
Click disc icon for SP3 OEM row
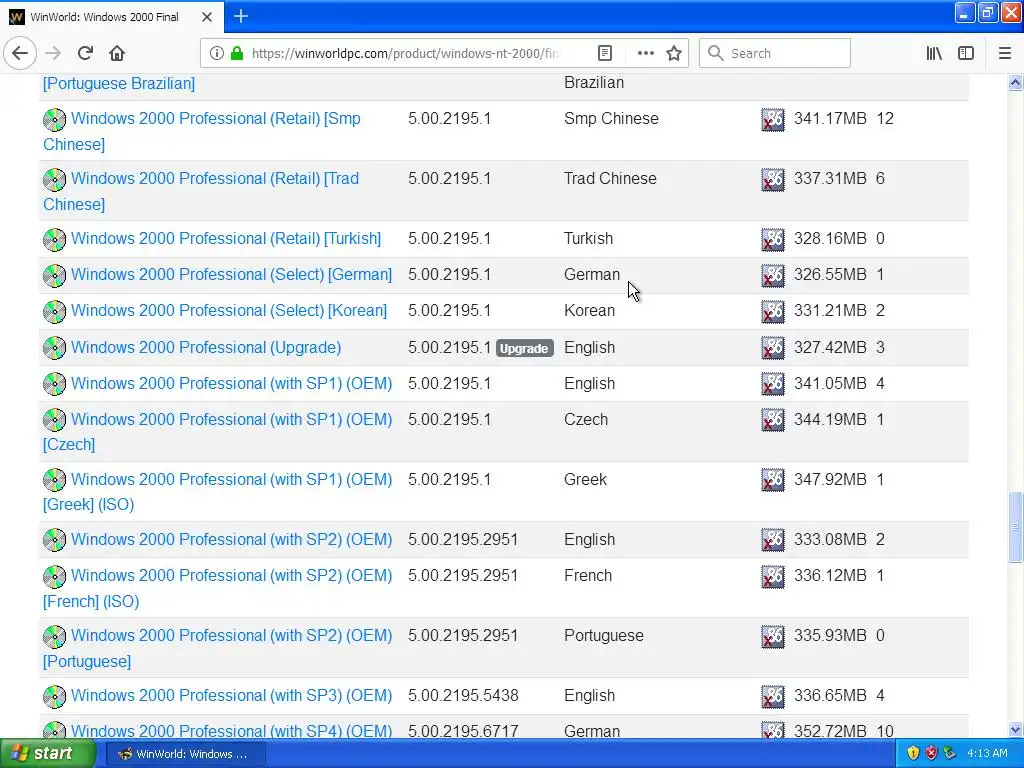(x=54, y=697)
